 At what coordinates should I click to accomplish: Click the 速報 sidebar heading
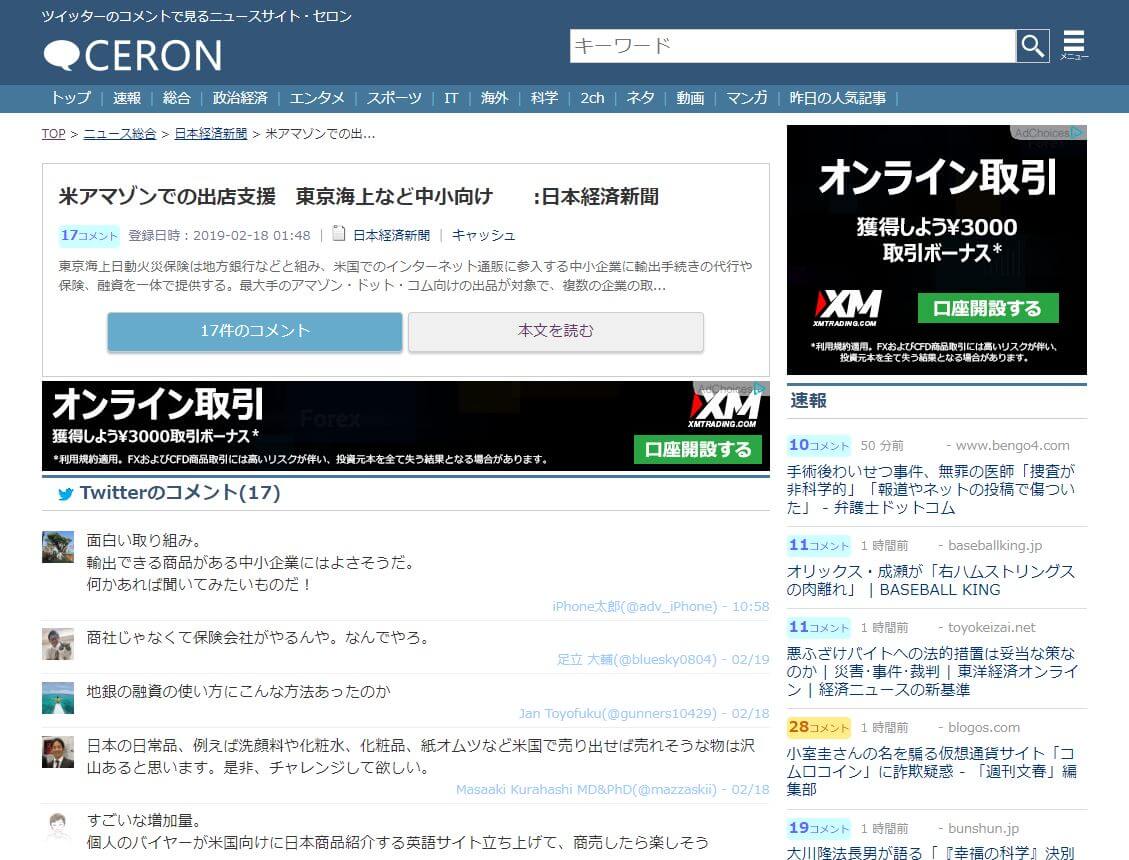809,401
